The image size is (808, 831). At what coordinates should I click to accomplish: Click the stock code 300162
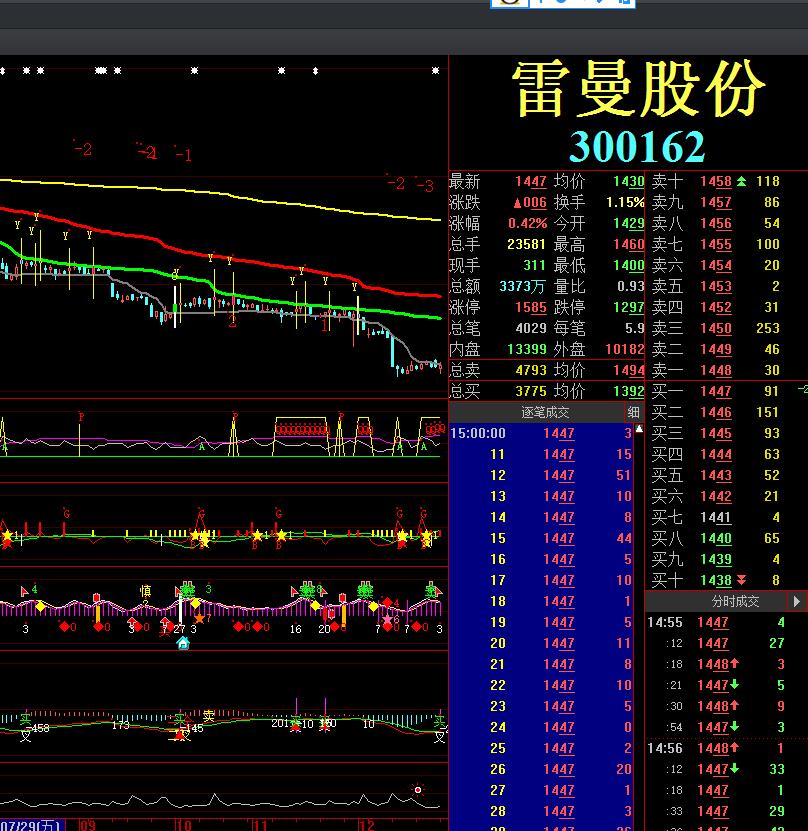(x=637, y=147)
